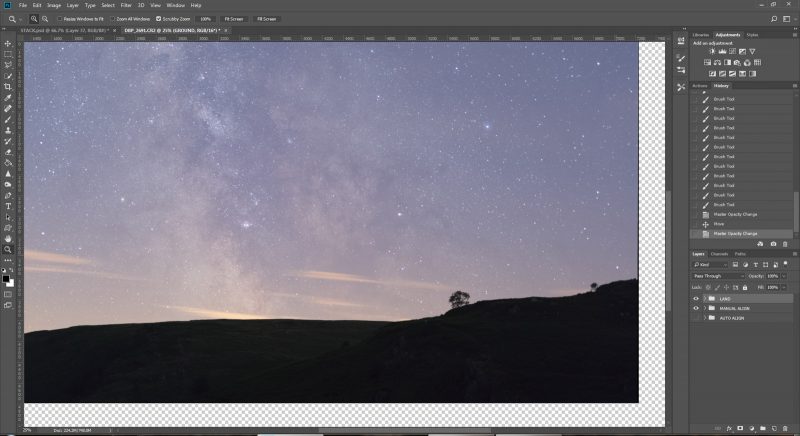Expand the MANUAL ALIGN group

coord(705,309)
